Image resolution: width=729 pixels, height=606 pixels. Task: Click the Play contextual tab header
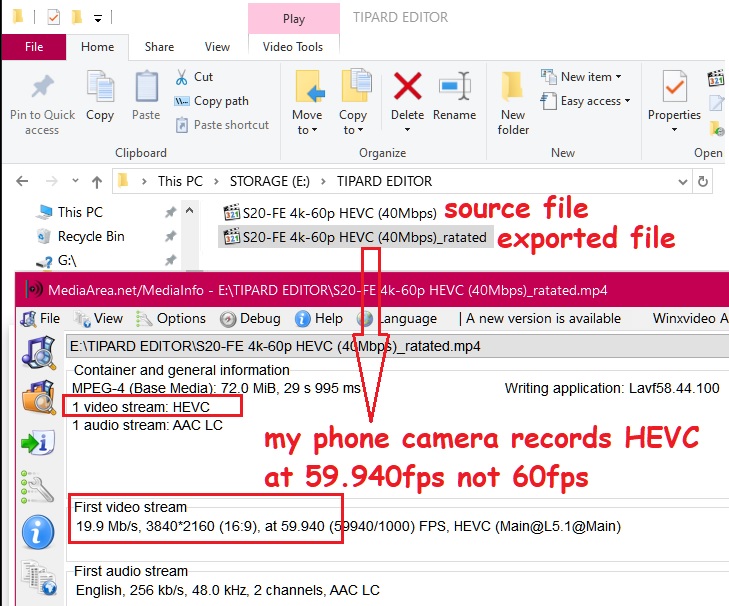(294, 19)
